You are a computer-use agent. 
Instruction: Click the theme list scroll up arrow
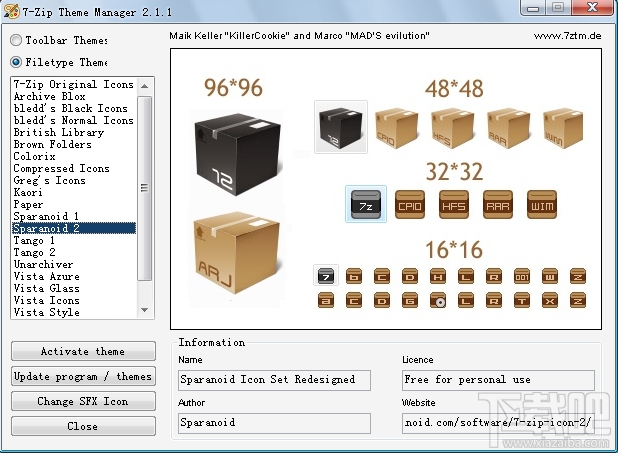tap(145, 86)
